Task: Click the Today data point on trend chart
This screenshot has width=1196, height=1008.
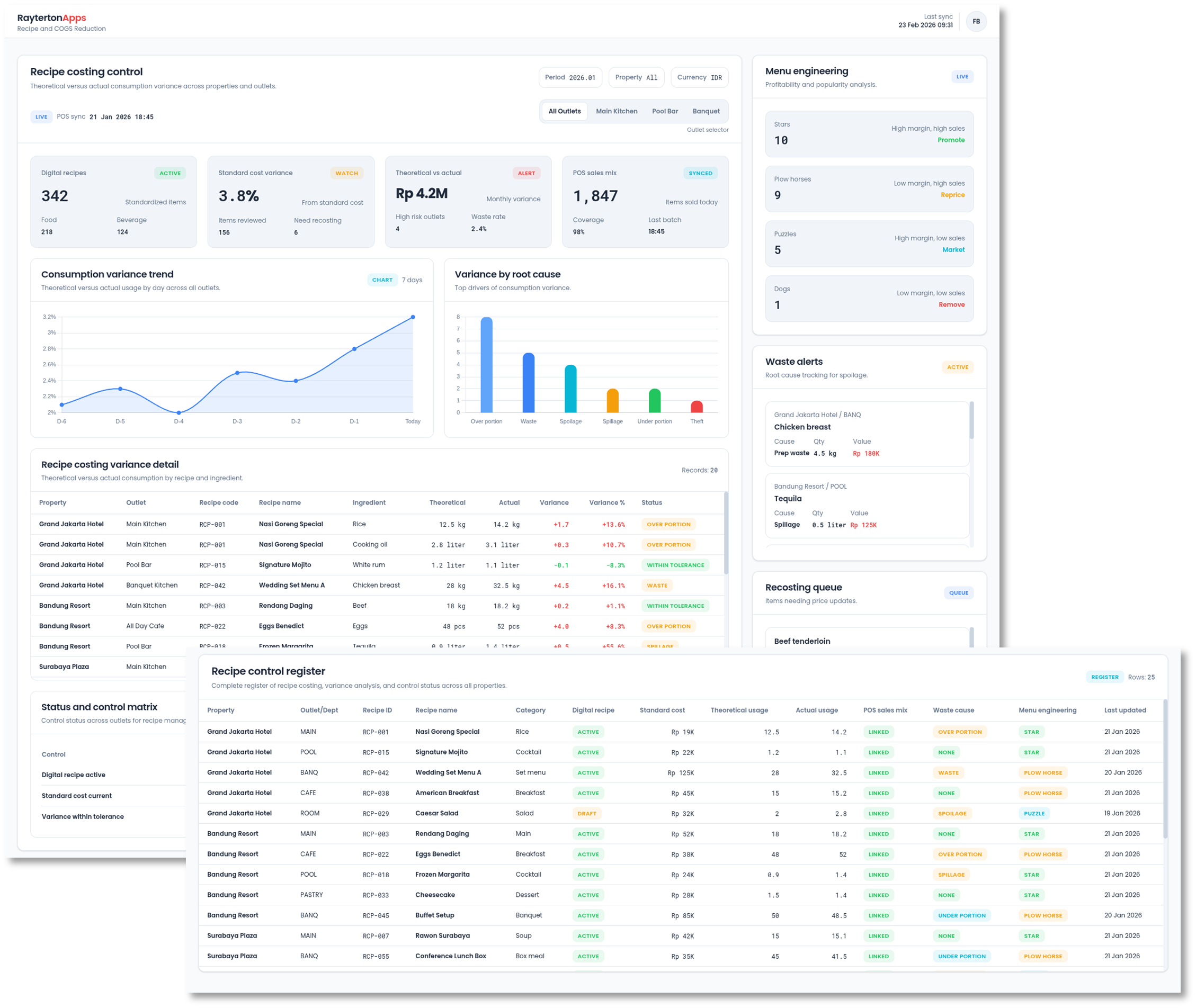Action: 413,317
